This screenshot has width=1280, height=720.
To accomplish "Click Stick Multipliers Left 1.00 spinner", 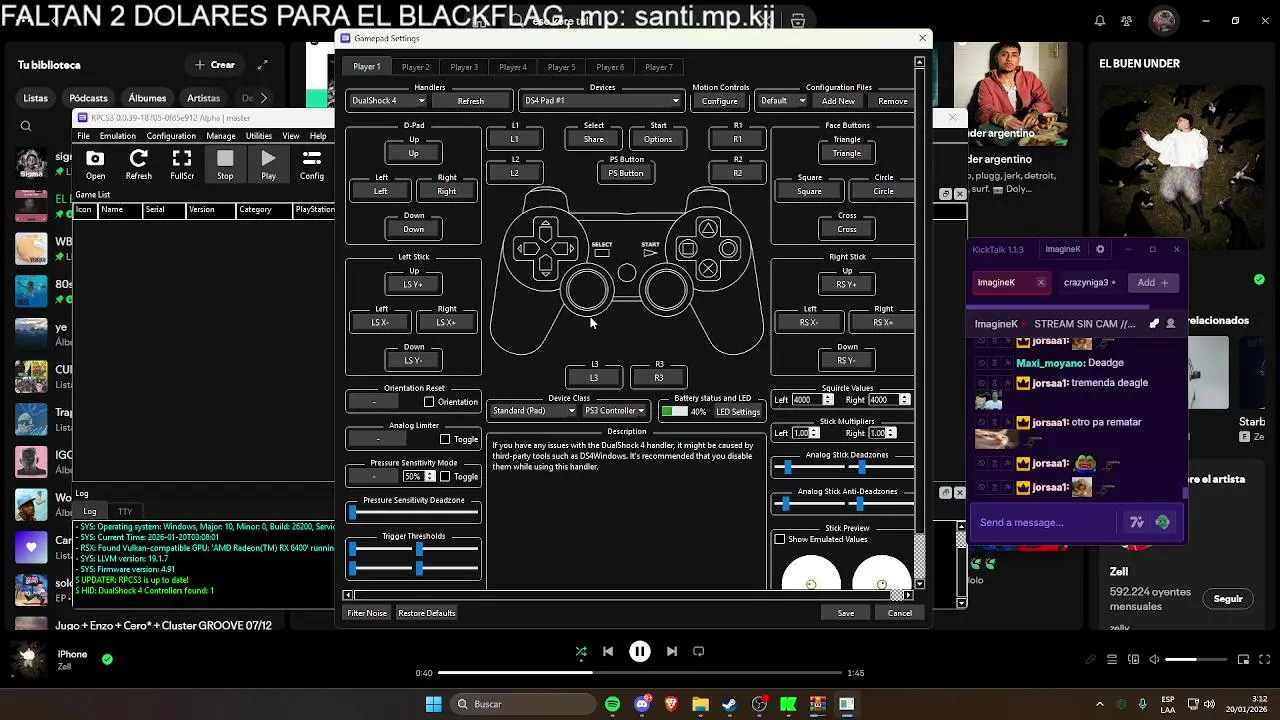I will 805,433.
